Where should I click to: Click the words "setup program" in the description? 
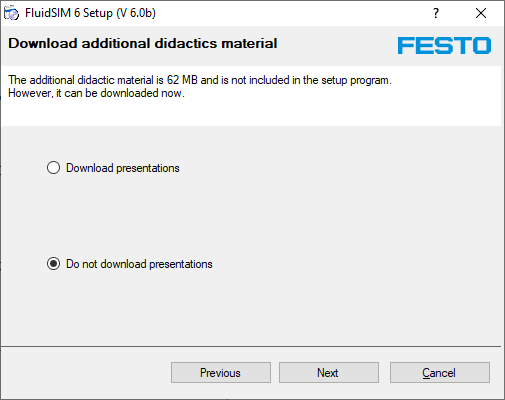point(356,80)
